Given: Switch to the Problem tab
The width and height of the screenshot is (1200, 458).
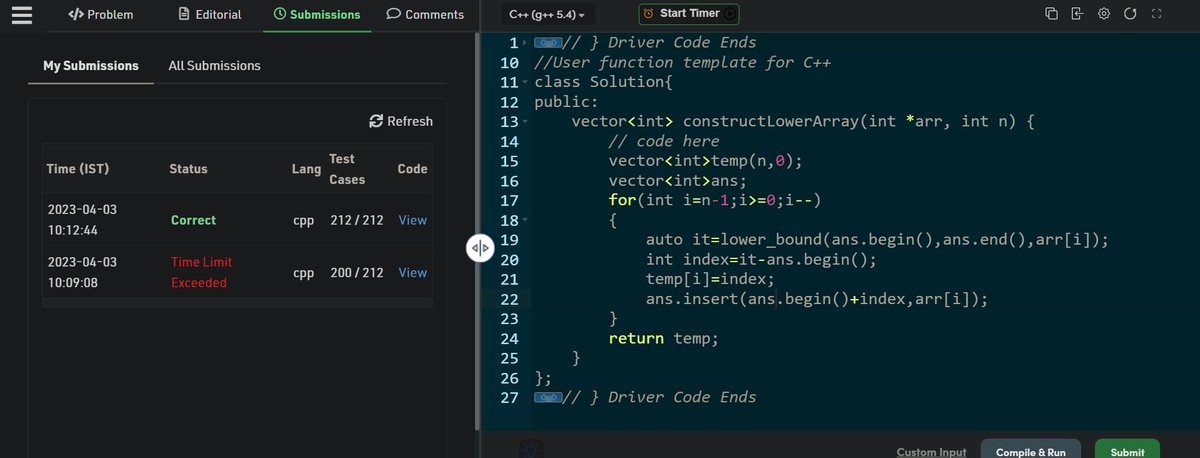Looking at the screenshot, I should 100,15.
